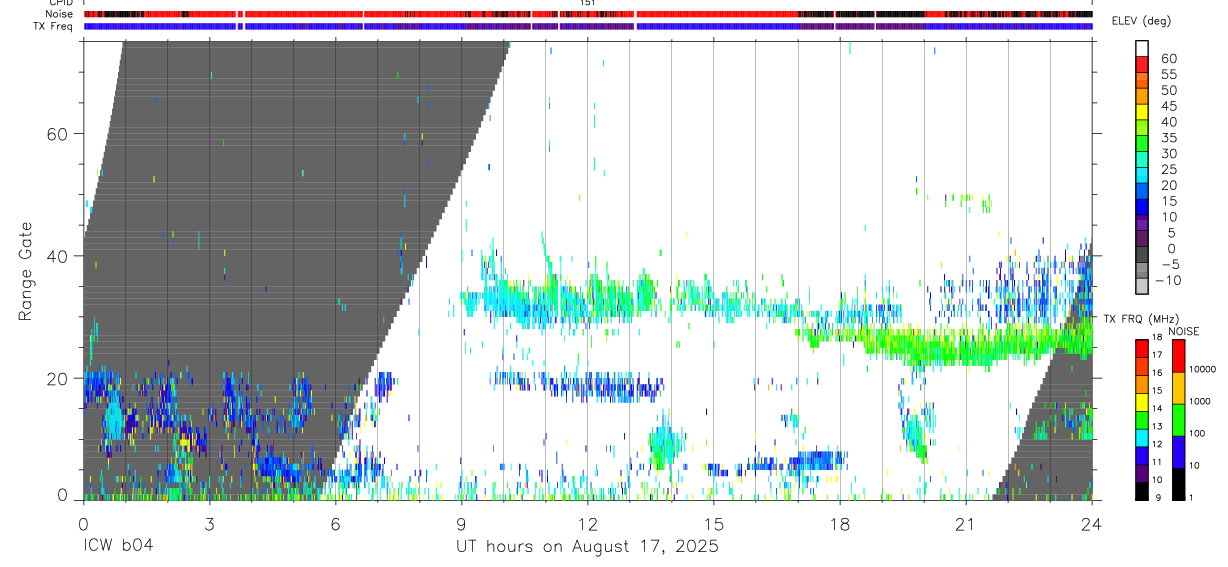Click the '12' tick label on the UT hours axis
The width and height of the screenshot is (1228, 567).
(x=587, y=524)
